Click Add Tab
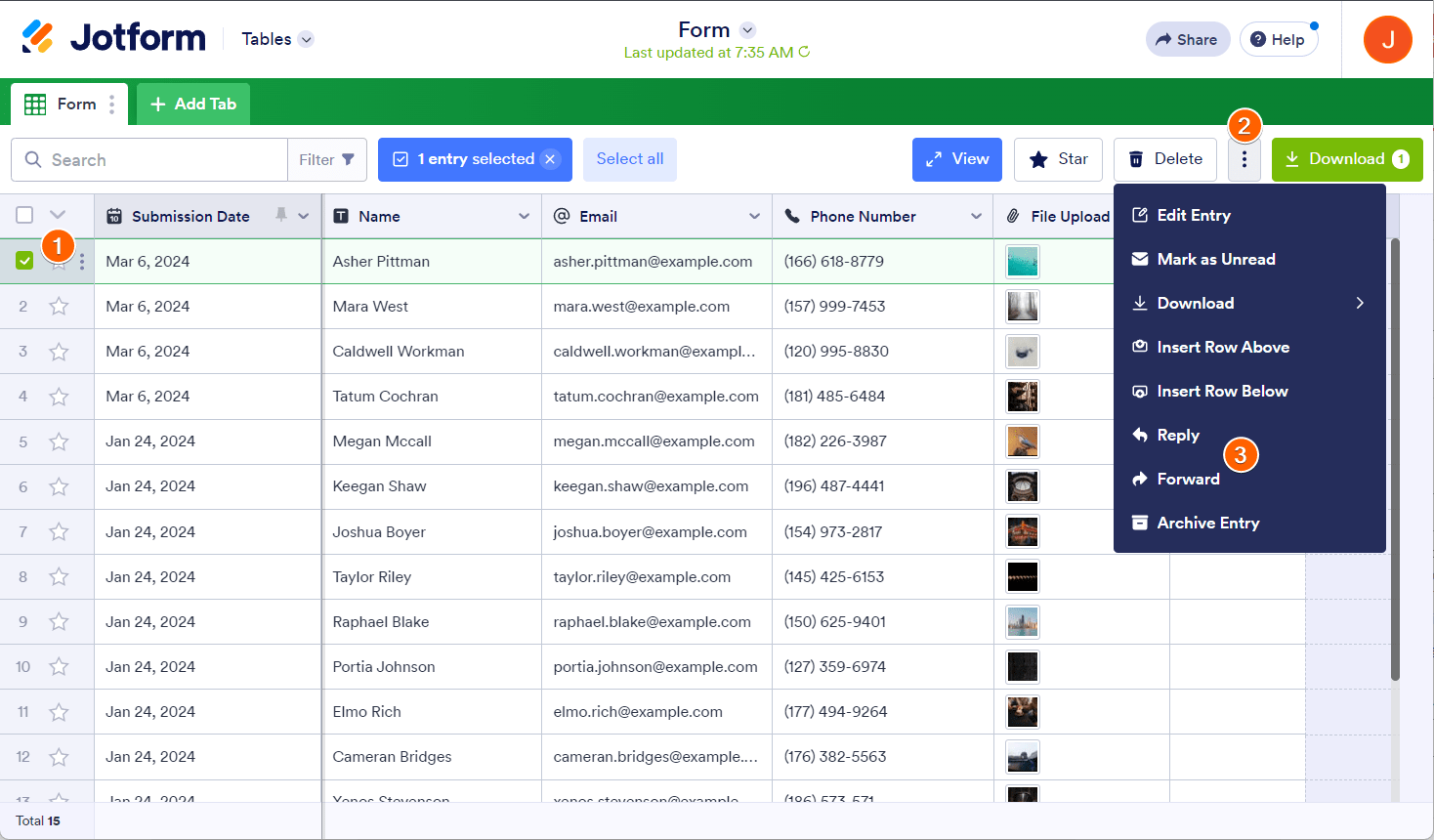This screenshot has height=840, width=1434. [x=193, y=105]
